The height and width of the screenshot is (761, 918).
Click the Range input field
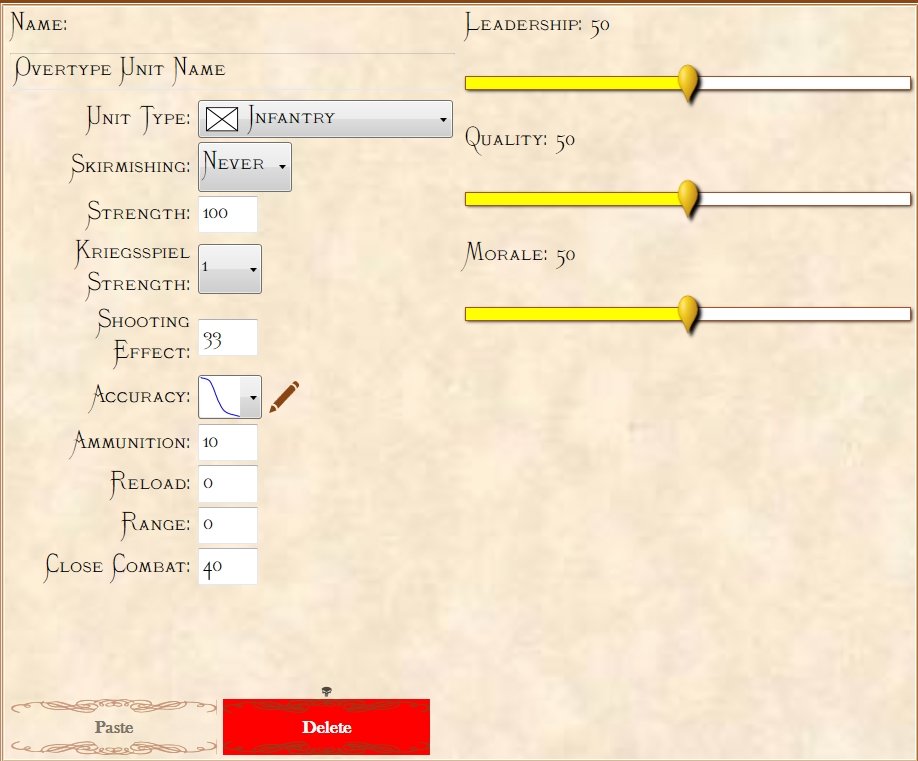[x=228, y=525]
